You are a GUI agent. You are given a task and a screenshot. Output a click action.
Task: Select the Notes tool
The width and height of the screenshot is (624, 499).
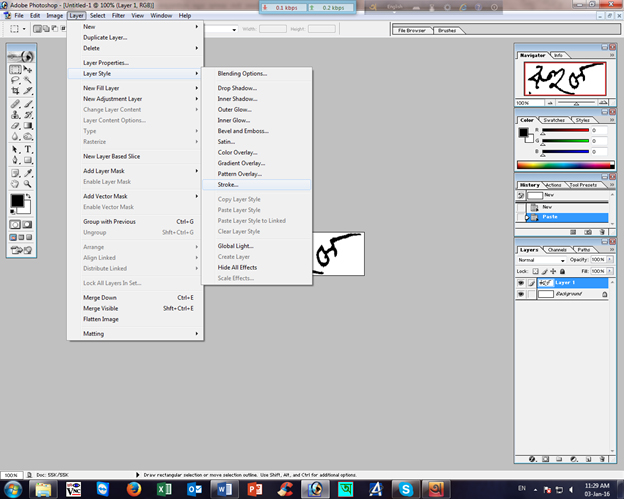pyautogui.click(x=15, y=173)
